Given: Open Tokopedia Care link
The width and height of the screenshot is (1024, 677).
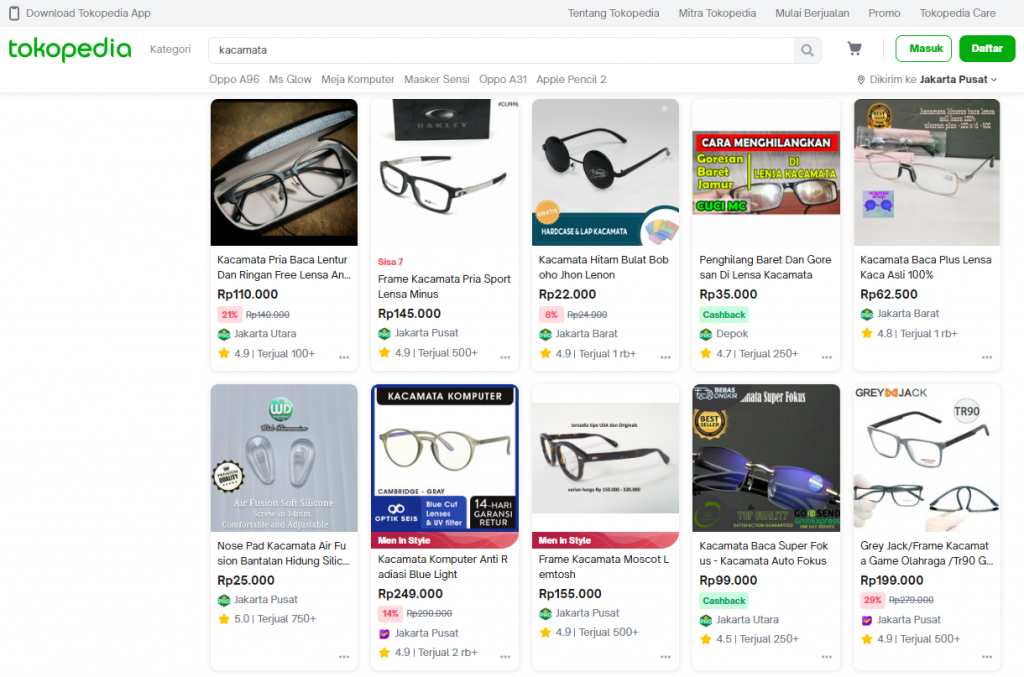Looking at the screenshot, I should pos(957,13).
